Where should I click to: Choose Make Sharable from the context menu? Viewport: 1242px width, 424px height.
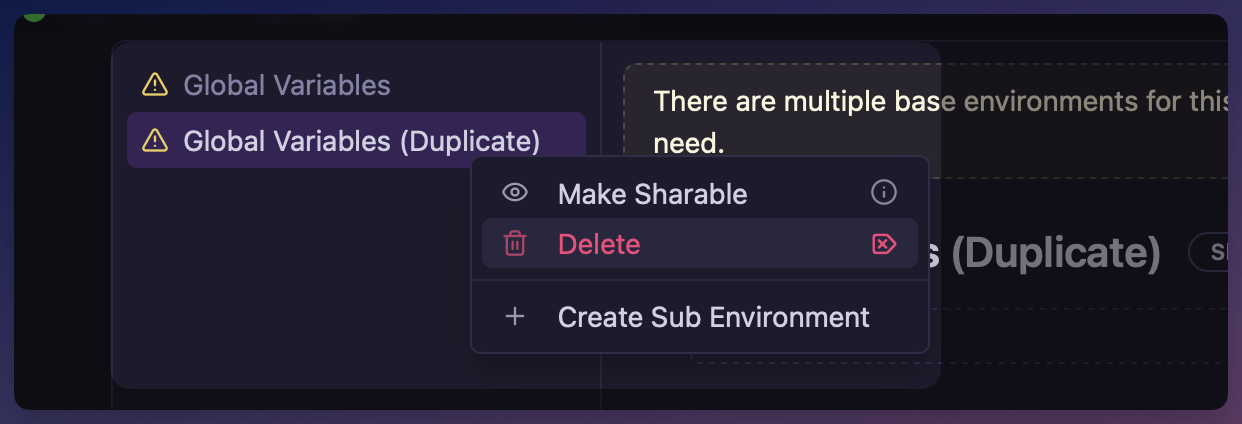pyautogui.click(x=652, y=193)
